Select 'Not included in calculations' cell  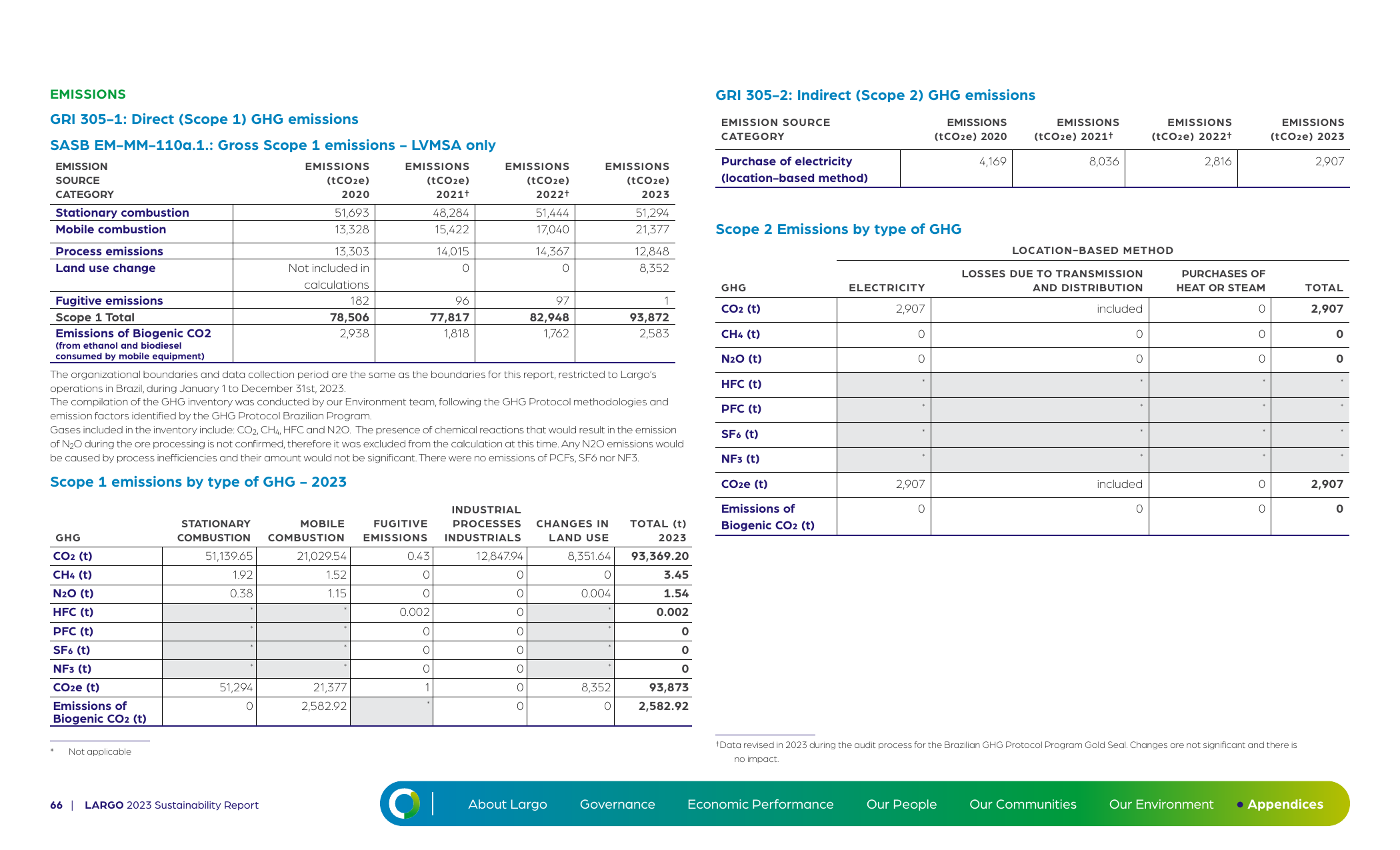[x=328, y=276]
